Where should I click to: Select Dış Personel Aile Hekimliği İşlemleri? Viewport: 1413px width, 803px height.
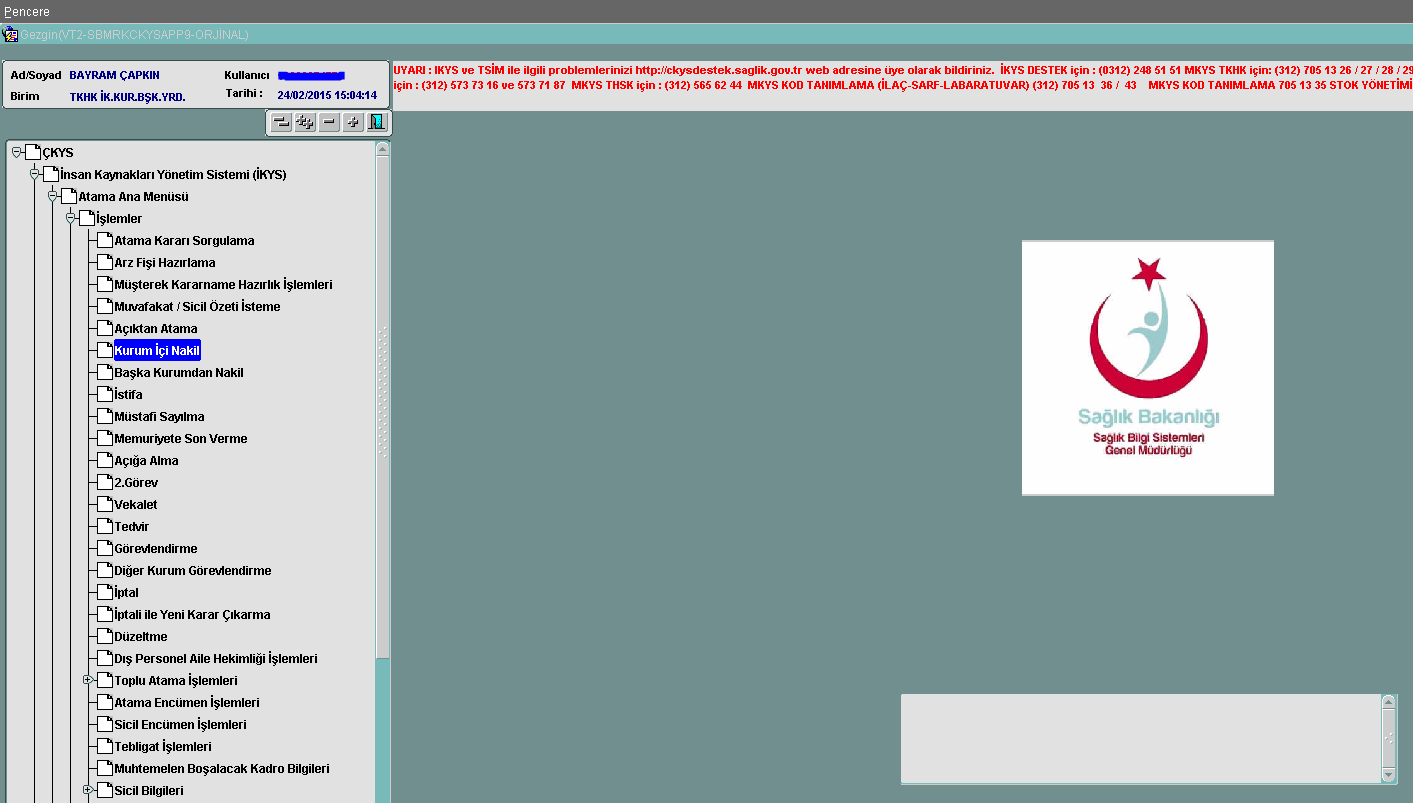tap(216, 659)
